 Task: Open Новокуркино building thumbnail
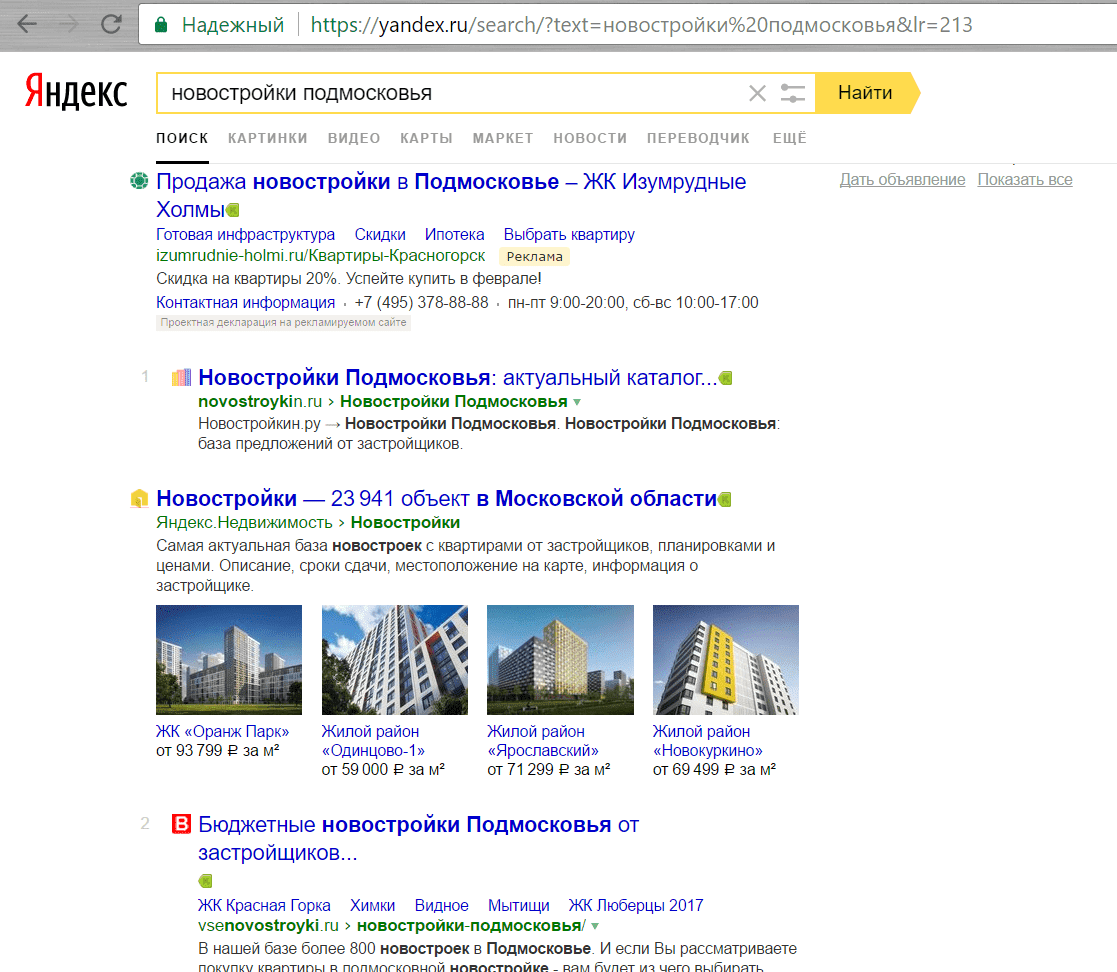725,660
